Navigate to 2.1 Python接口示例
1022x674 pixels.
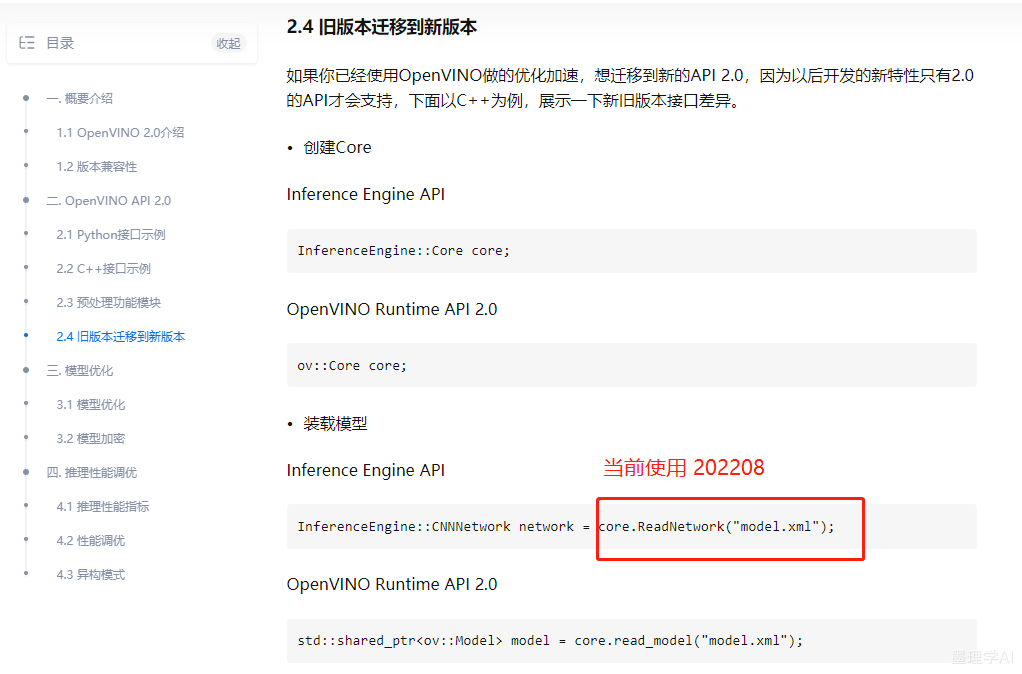pos(111,234)
